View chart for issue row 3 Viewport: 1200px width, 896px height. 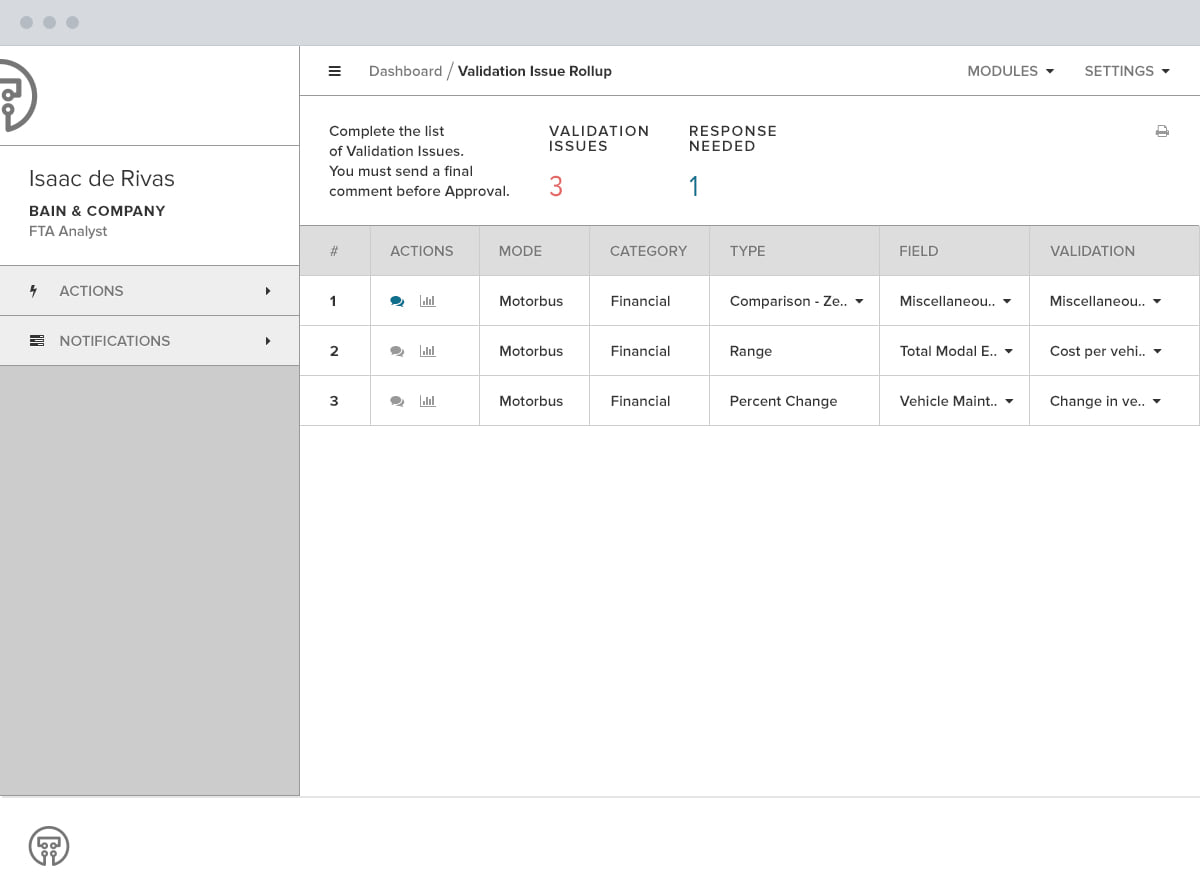(428, 401)
